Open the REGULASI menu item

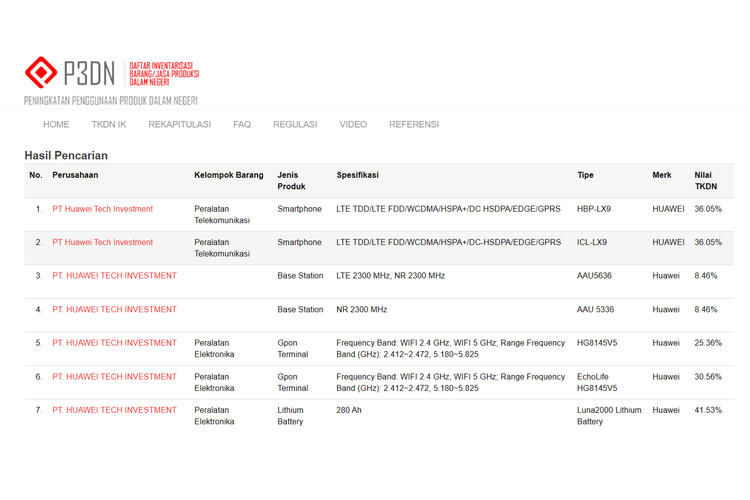coord(295,125)
